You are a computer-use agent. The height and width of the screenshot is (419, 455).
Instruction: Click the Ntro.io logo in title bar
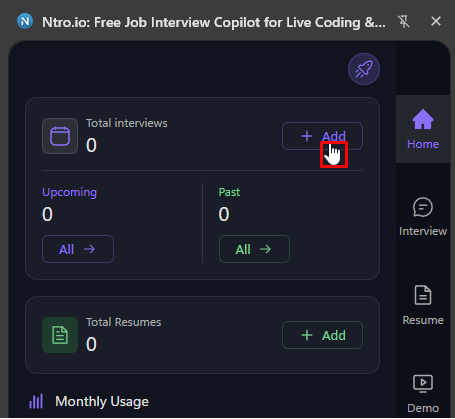[x=25, y=21]
